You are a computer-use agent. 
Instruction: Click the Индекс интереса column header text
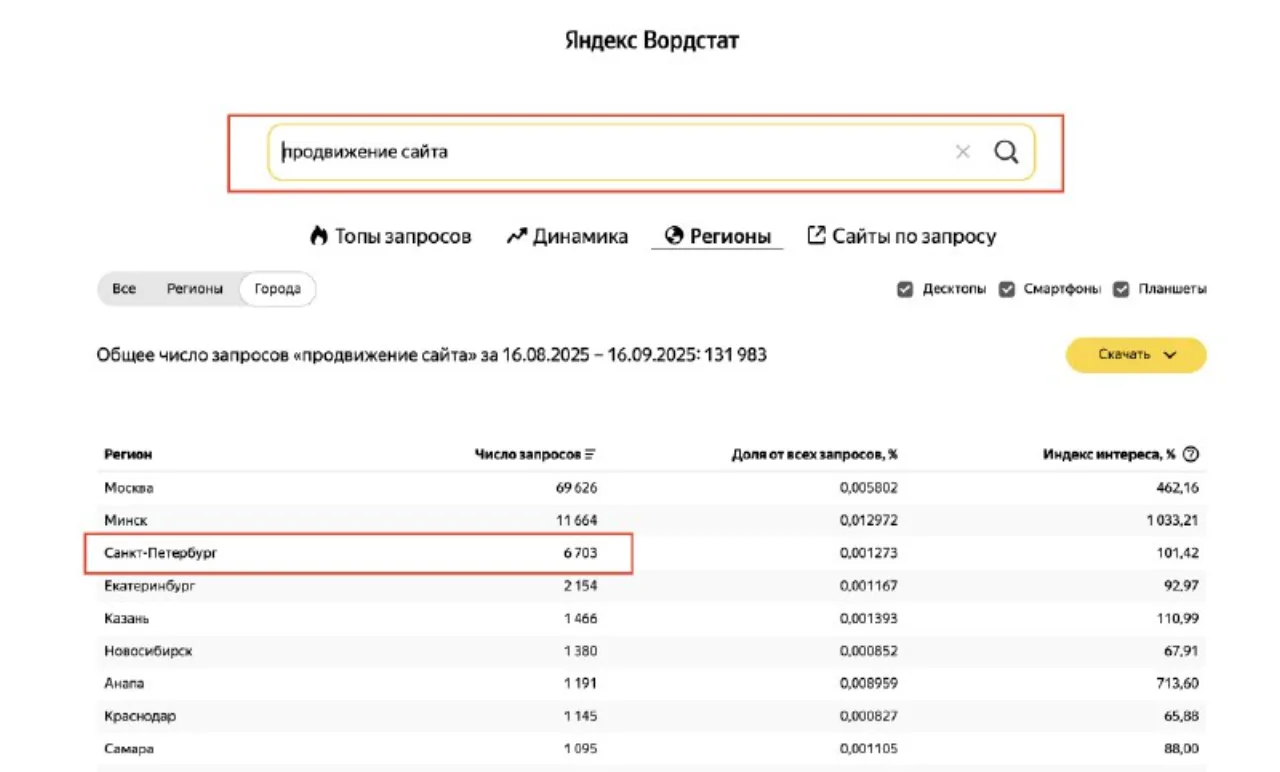point(1109,454)
